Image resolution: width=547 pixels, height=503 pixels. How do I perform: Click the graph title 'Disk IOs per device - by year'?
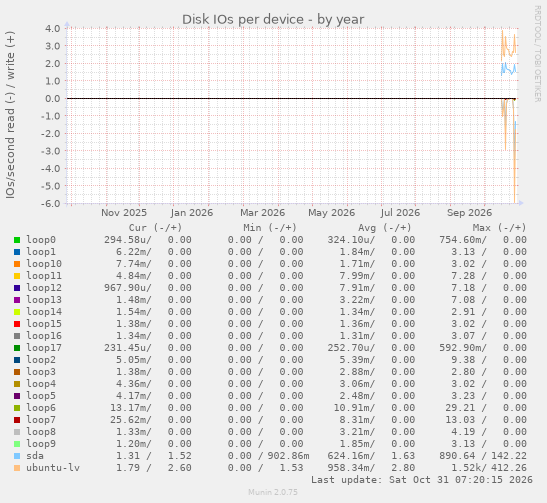pos(273,20)
